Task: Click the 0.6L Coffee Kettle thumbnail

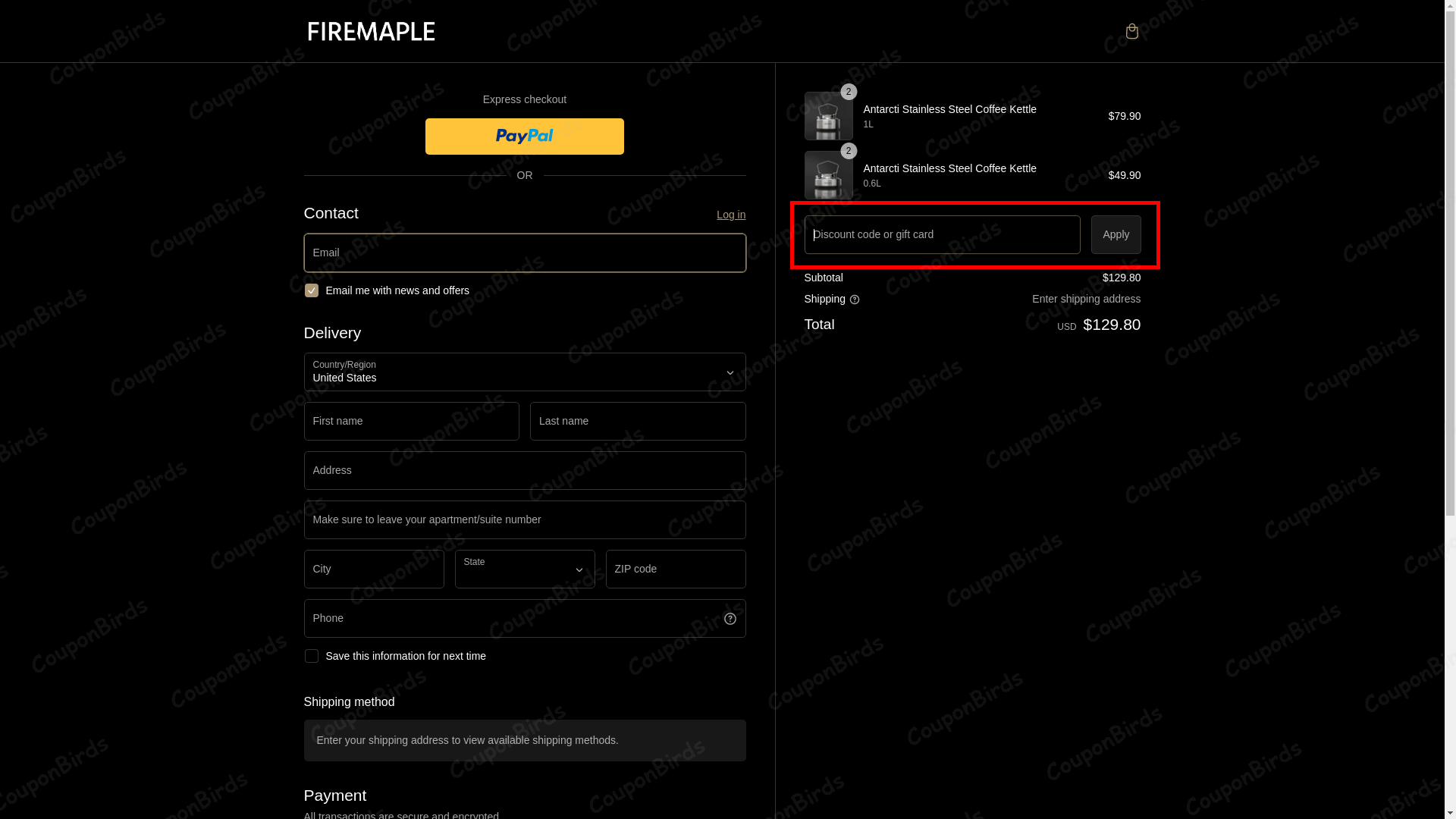Action: click(x=828, y=175)
